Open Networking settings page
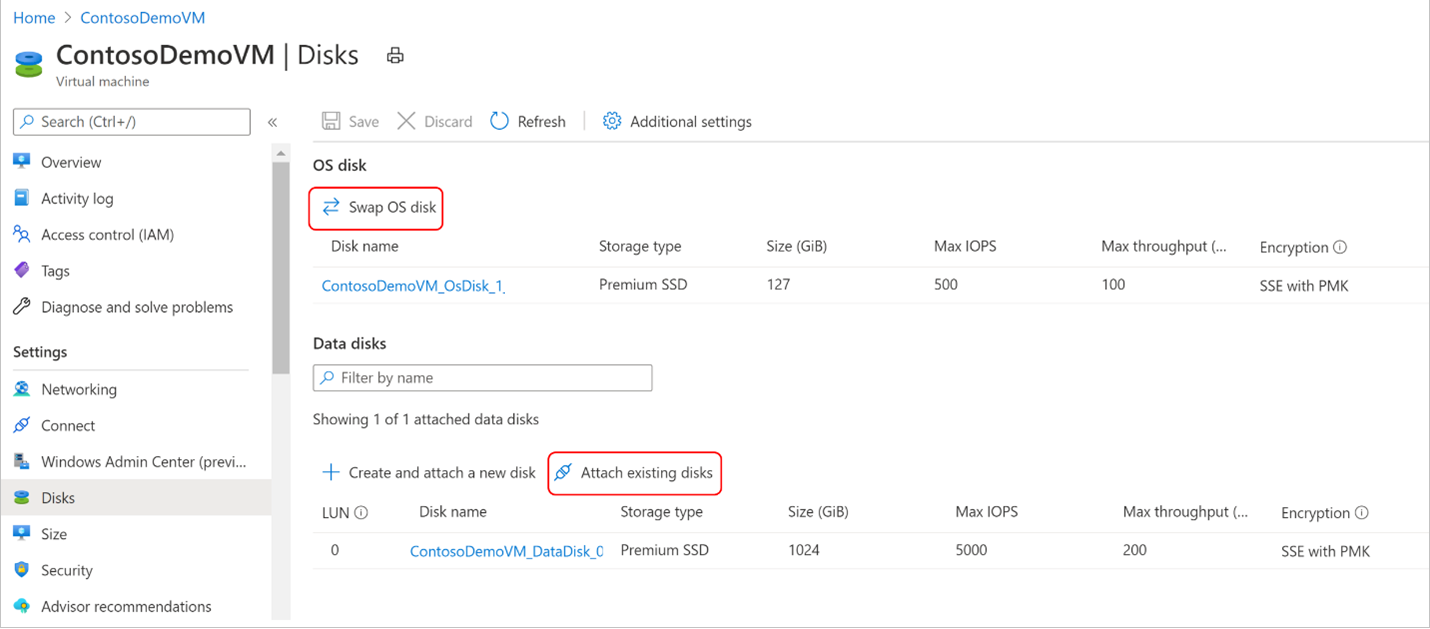This screenshot has height=629, width=1430. click(78, 389)
